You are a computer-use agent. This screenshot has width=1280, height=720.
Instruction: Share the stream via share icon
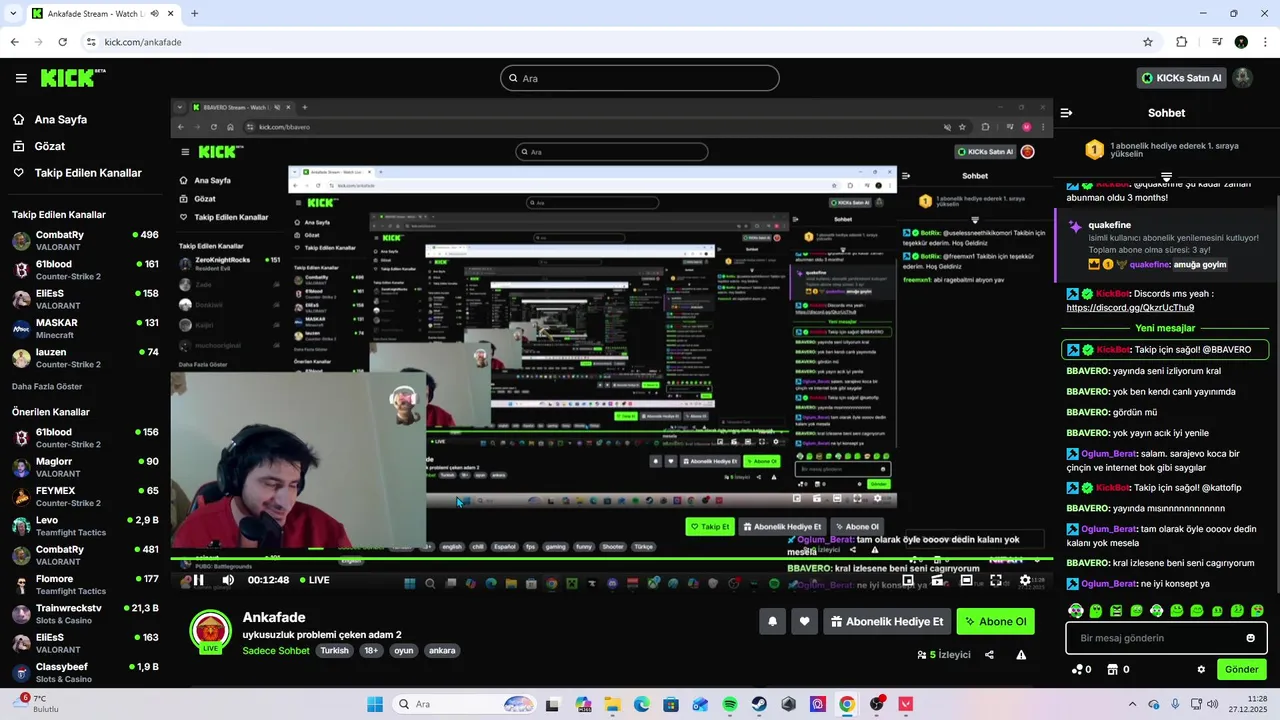pos(989,655)
